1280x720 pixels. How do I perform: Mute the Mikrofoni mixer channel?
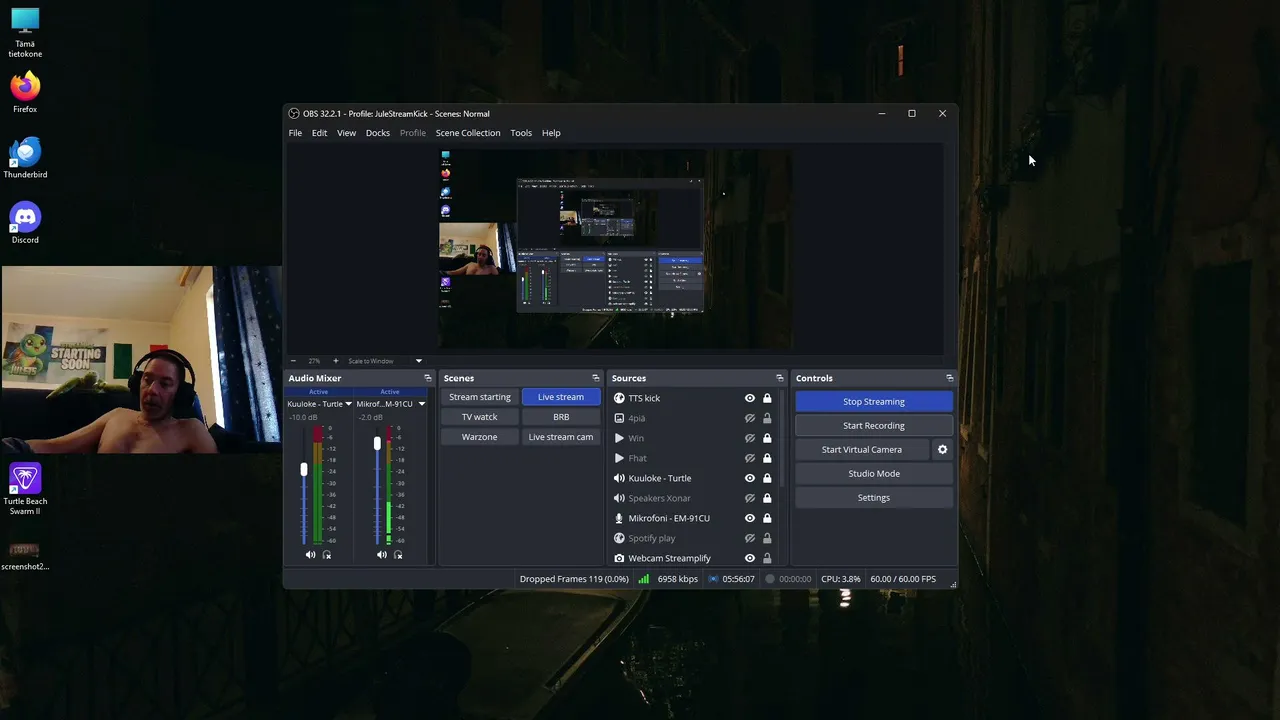tap(381, 555)
